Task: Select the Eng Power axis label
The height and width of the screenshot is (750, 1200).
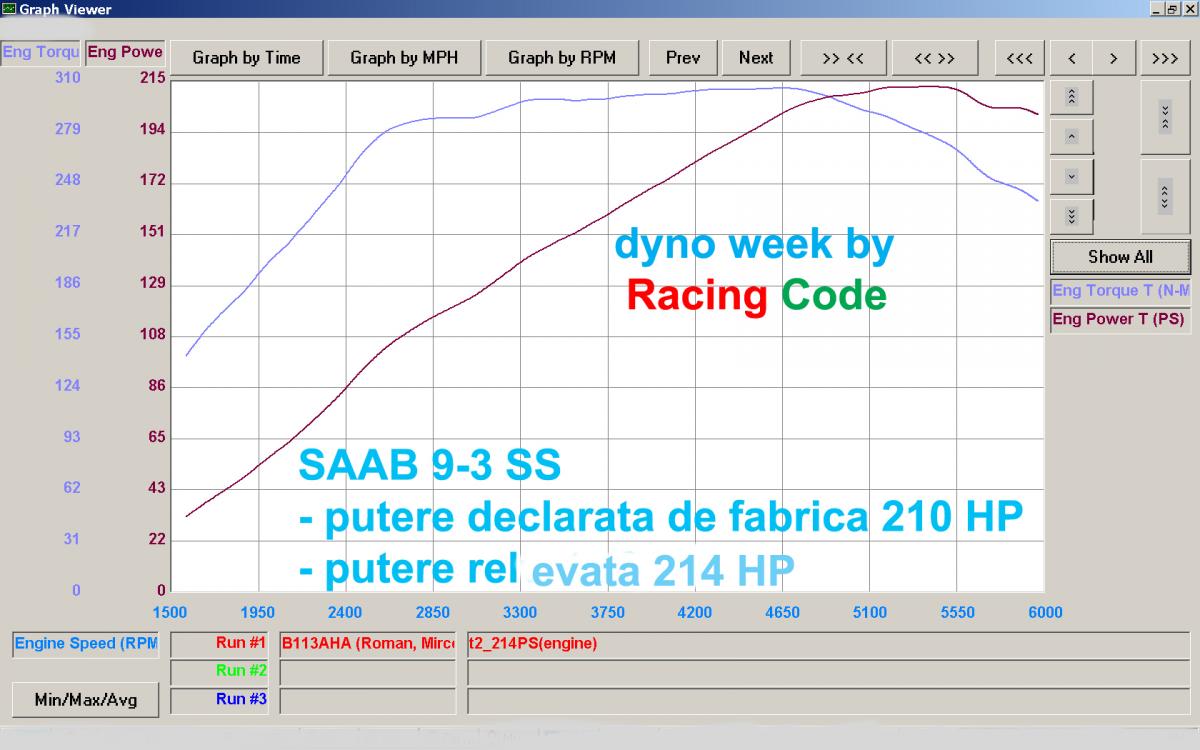Action: 125,52
